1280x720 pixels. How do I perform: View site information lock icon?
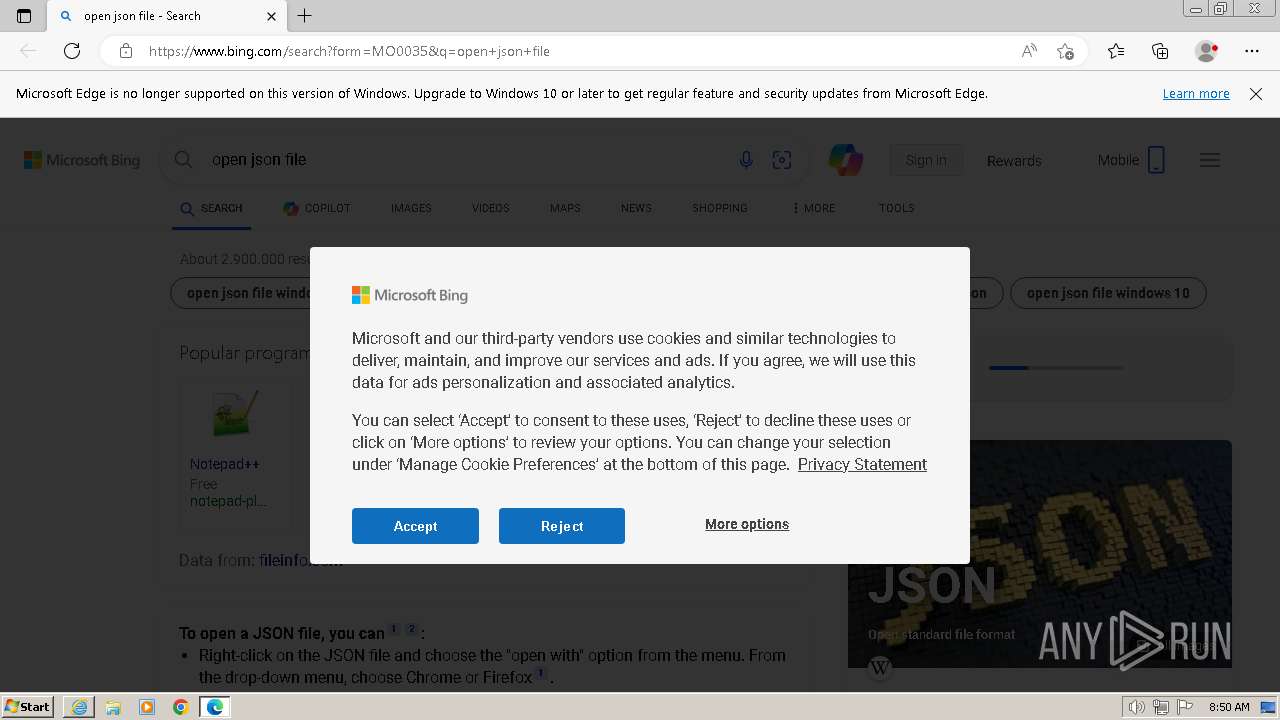coord(126,51)
